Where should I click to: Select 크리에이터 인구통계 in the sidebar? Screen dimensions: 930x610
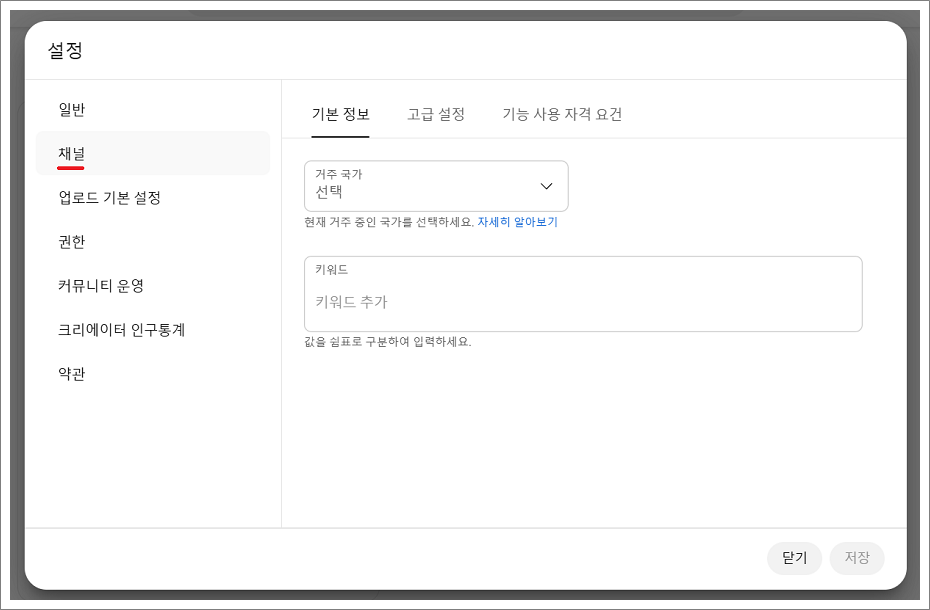pos(152,329)
